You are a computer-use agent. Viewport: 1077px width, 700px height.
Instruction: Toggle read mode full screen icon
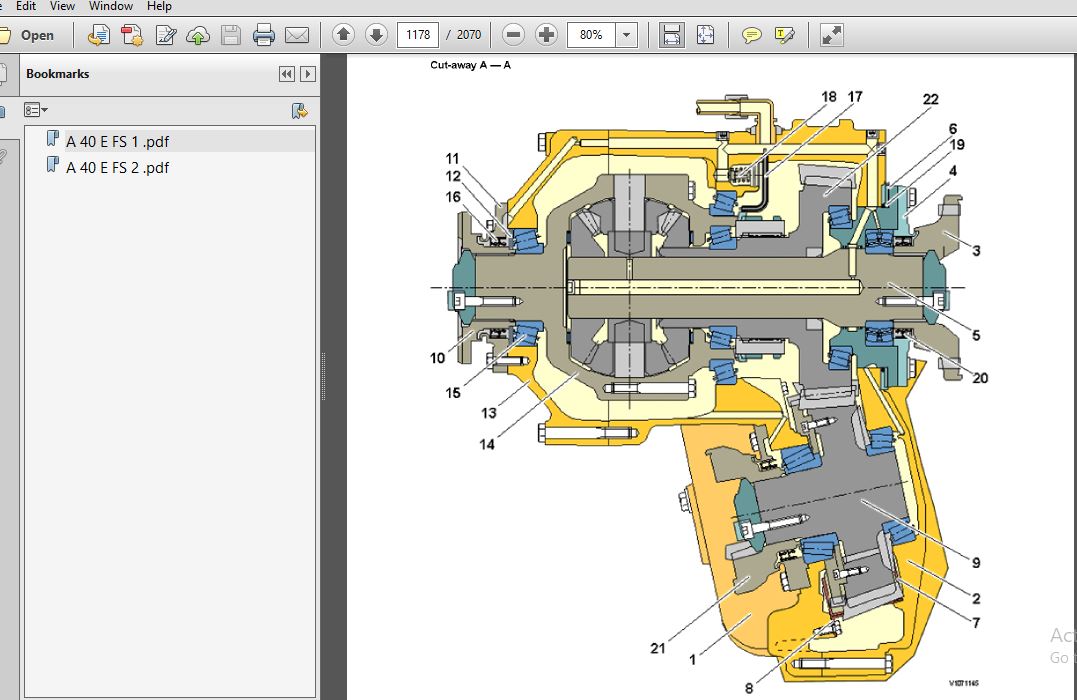pos(831,35)
